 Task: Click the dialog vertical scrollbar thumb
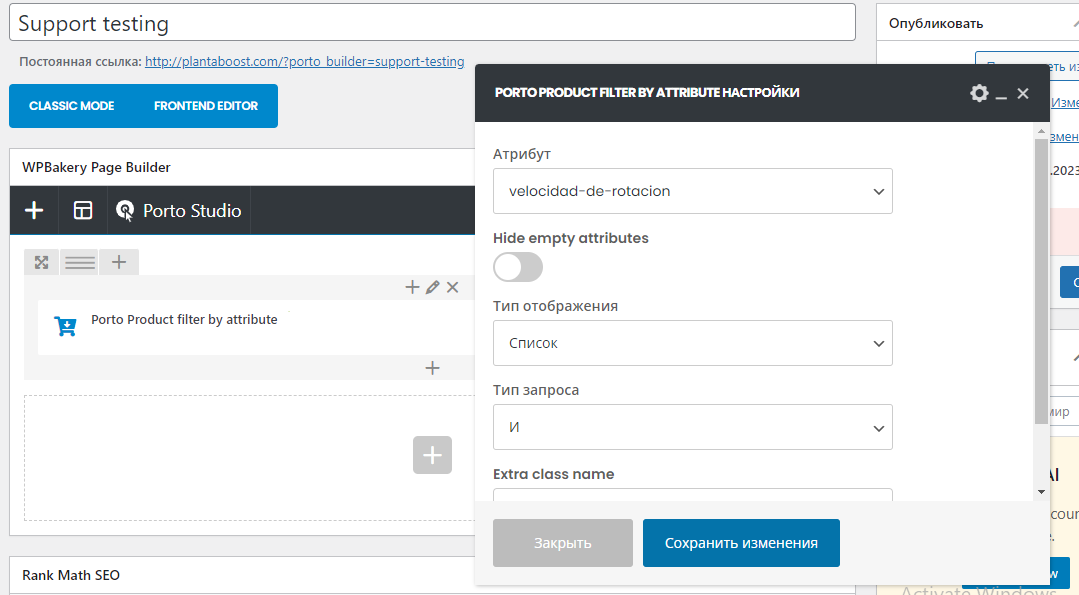[1041, 281]
